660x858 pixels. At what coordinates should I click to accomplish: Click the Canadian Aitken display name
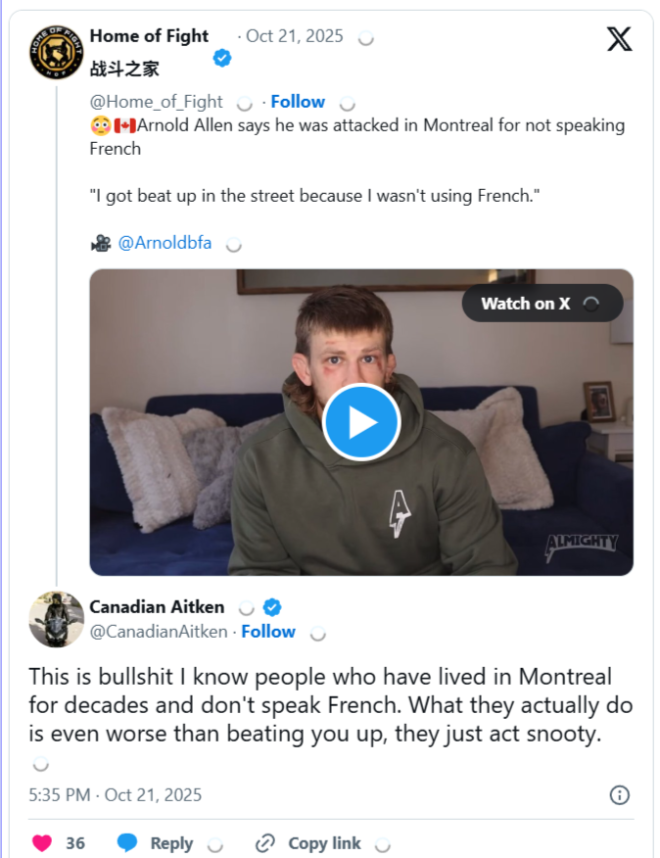point(156,607)
